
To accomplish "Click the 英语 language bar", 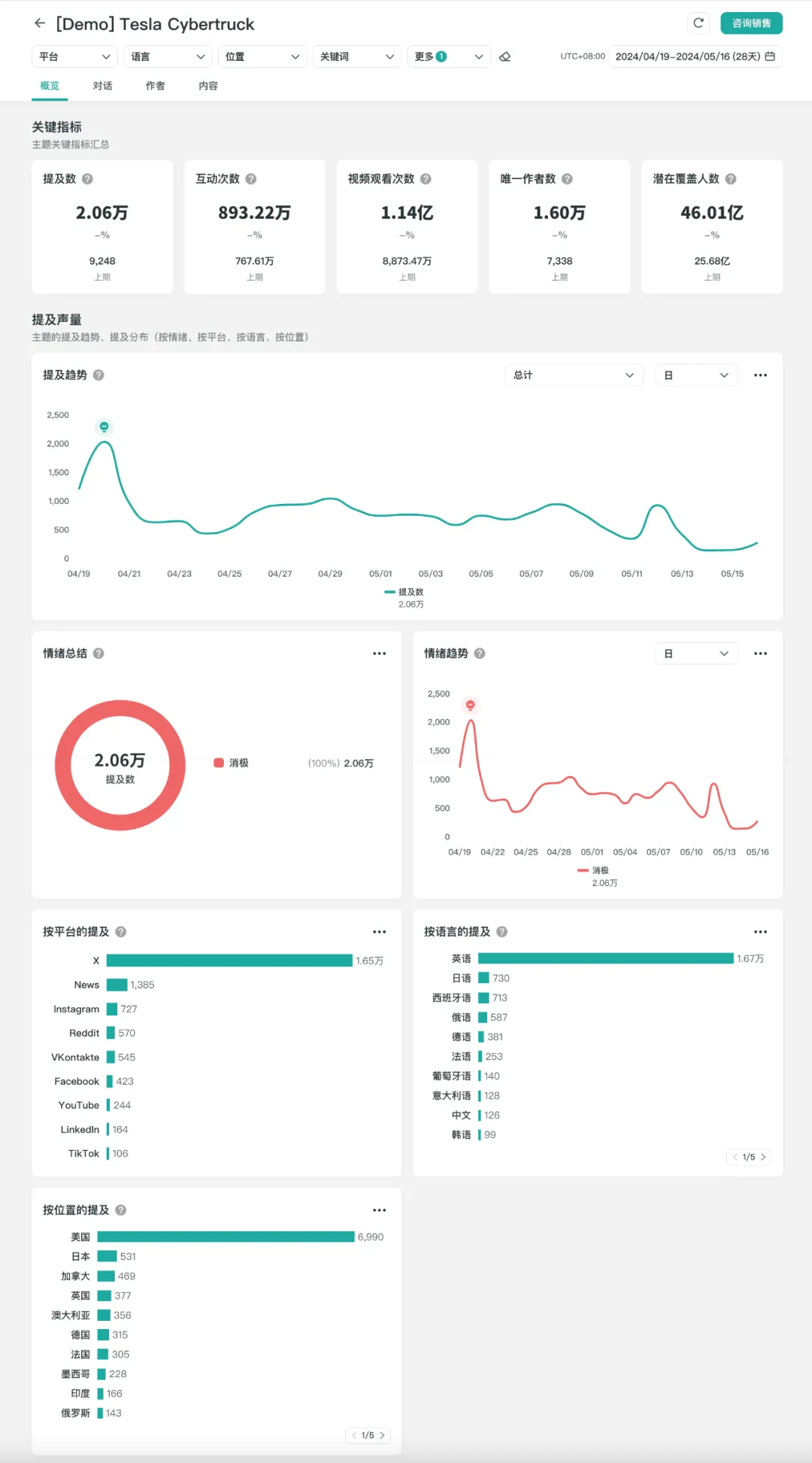I will [605, 958].
